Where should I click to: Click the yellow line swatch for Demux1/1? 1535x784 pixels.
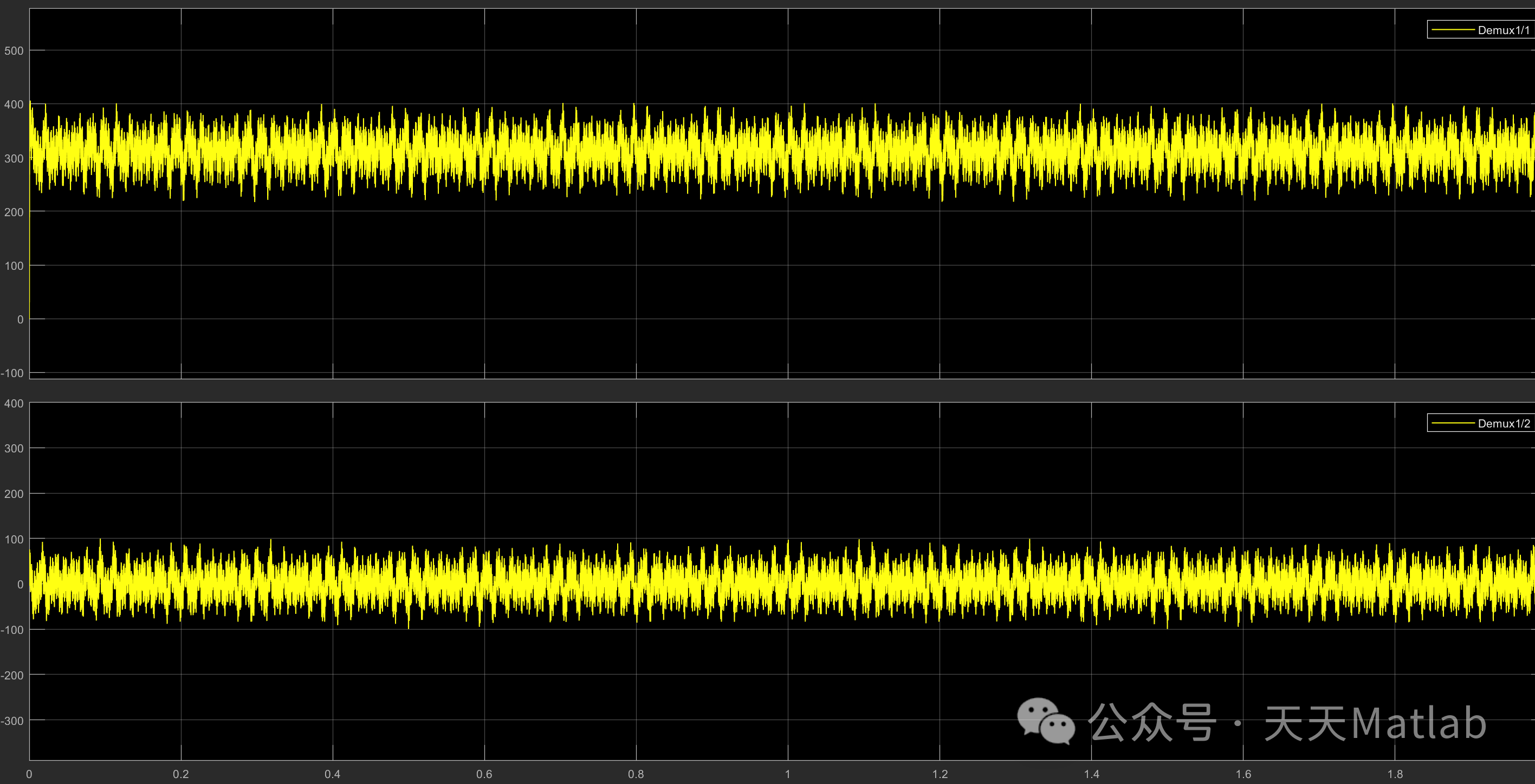(x=1453, y=30)
